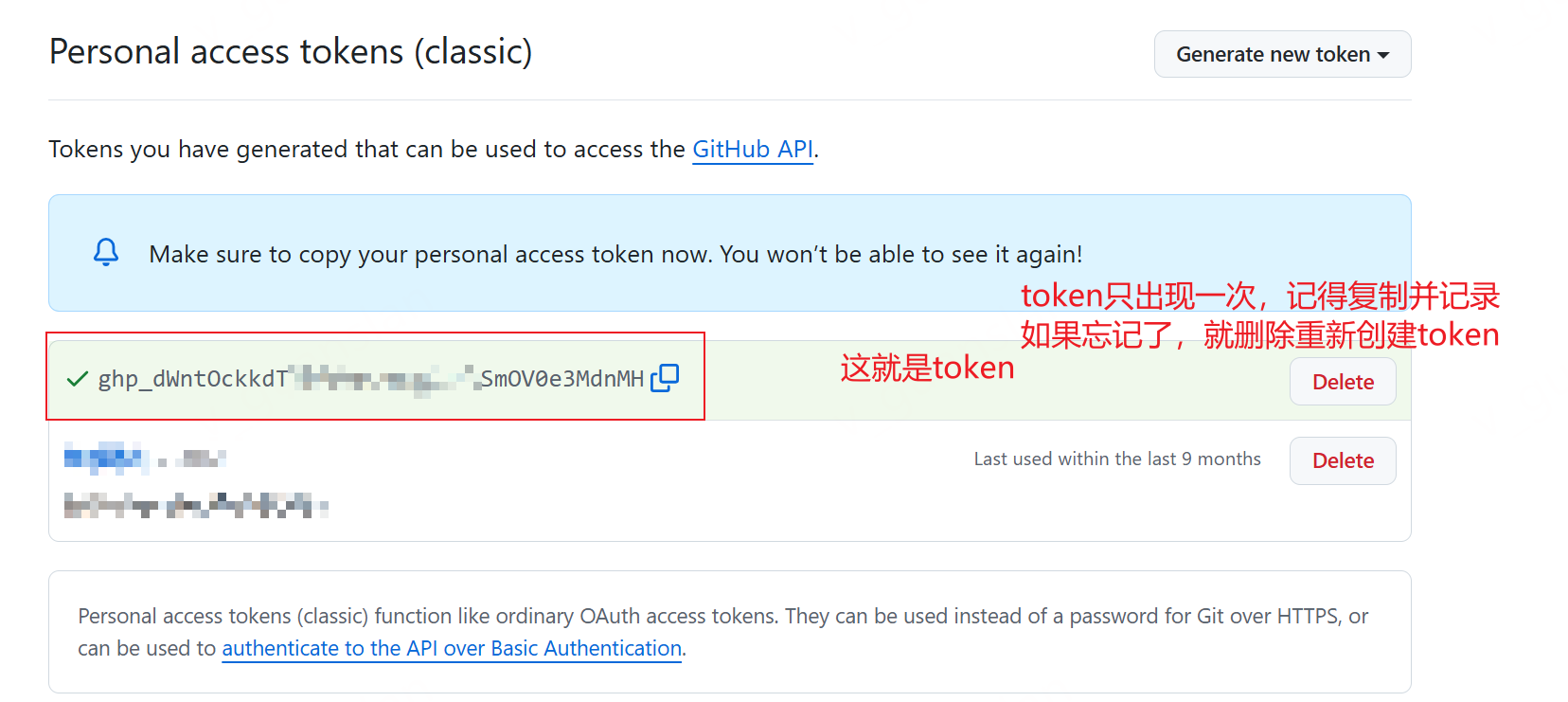Click the bell icon in the notice banner

[x=106, y=252]
